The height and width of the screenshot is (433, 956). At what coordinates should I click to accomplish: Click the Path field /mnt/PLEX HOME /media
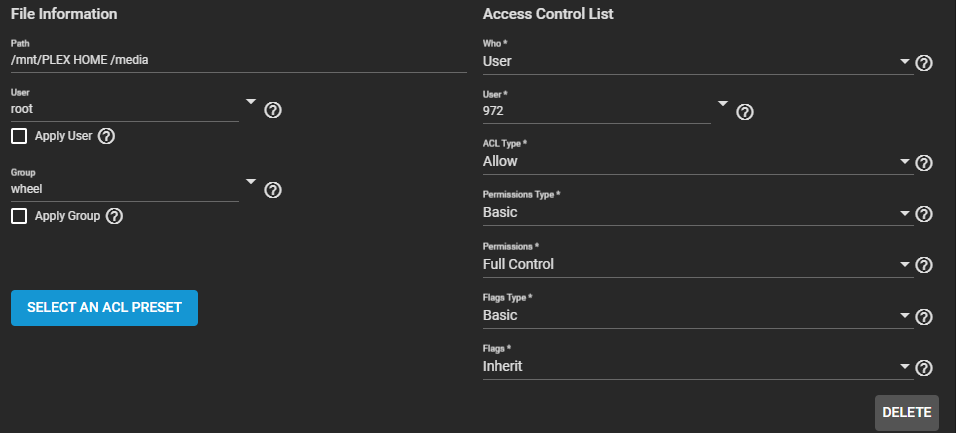coord(239,60)
